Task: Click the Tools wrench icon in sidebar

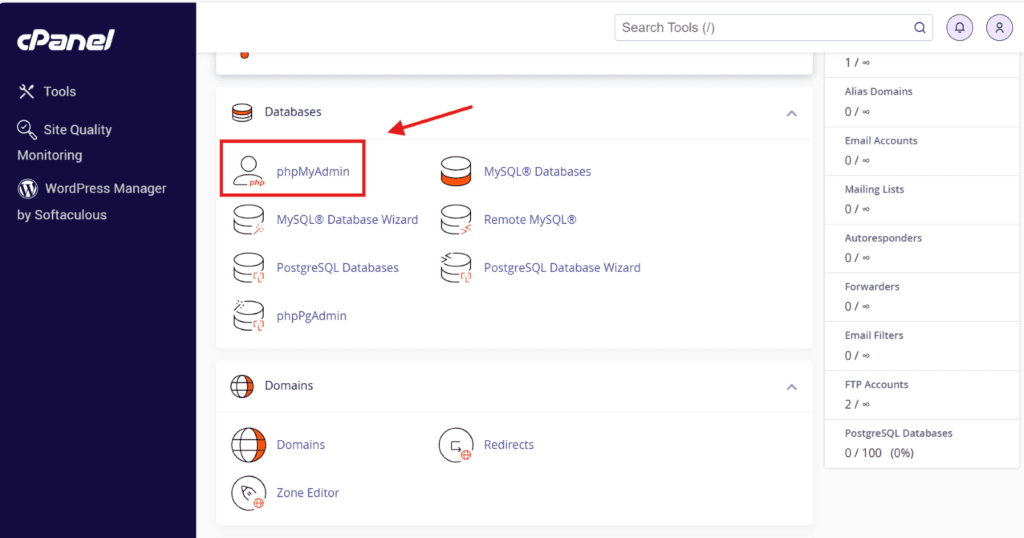Action: coord(26,91)
